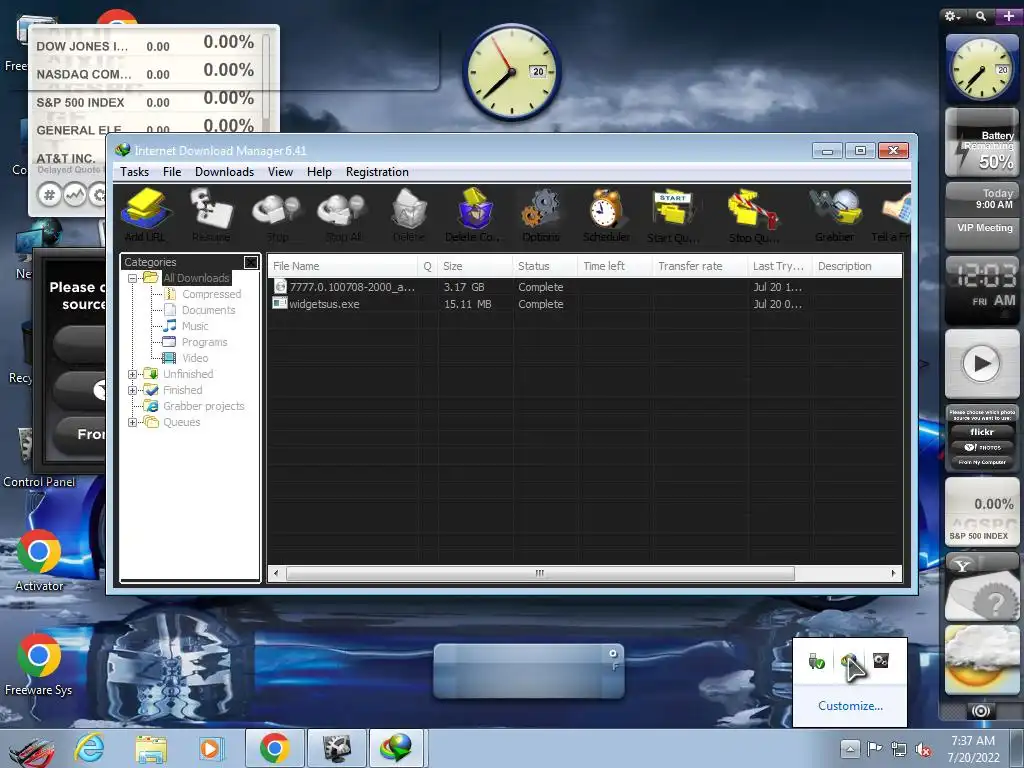Click the flickr button in sidebar gadget

pyautogui.click(x=982, y=432)
